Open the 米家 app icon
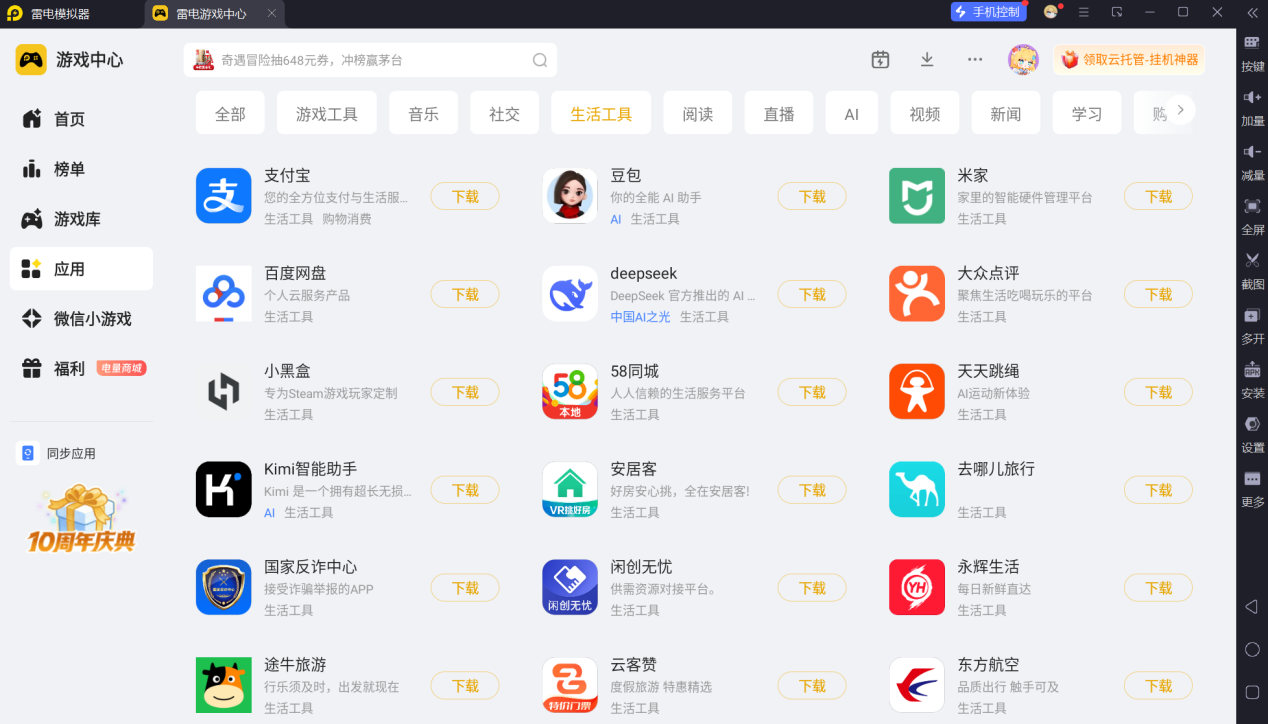 click(917, 196)
